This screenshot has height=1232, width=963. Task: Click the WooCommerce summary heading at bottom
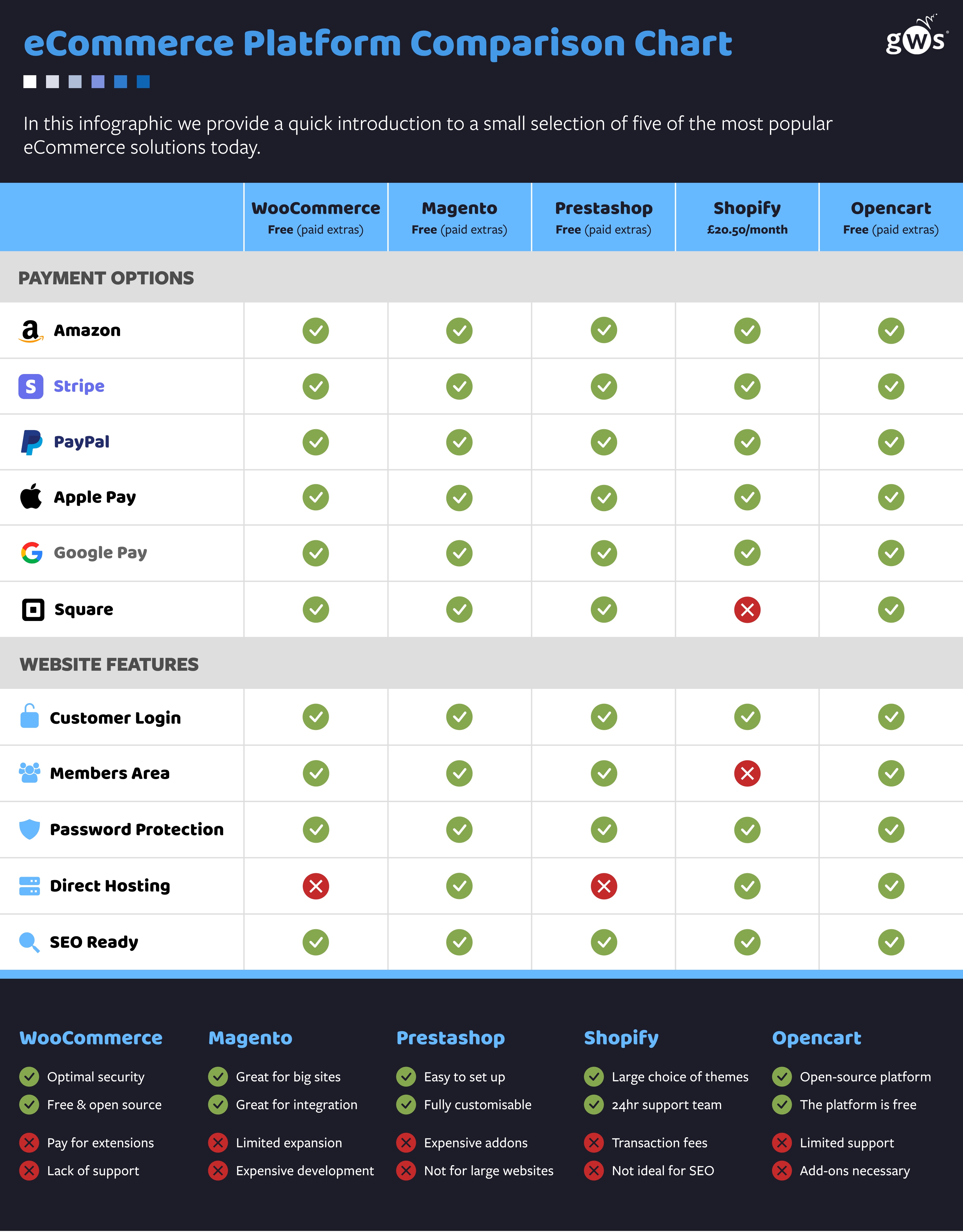coord(91,1038)
